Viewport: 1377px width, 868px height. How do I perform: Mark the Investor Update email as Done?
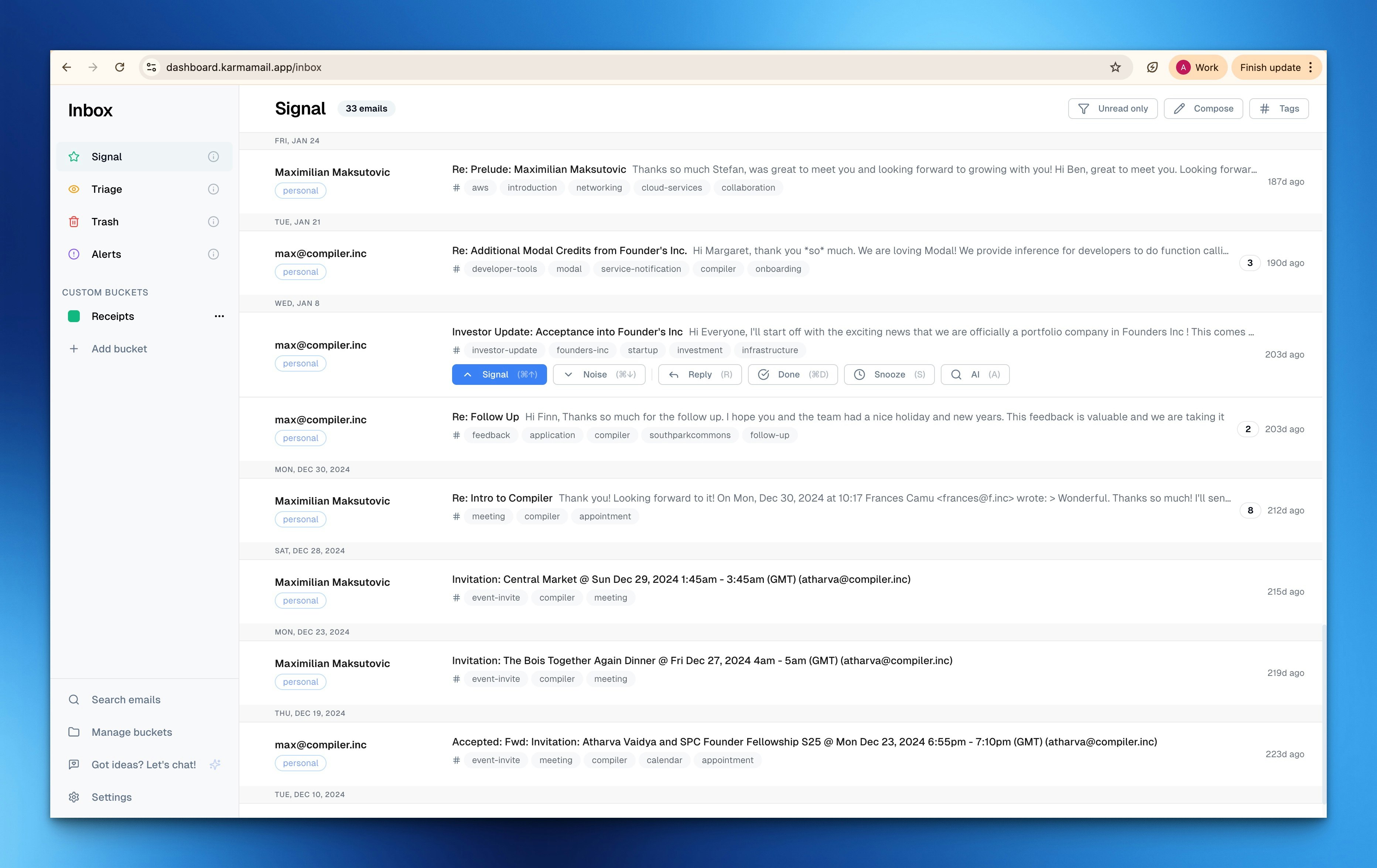coord(793,375)
